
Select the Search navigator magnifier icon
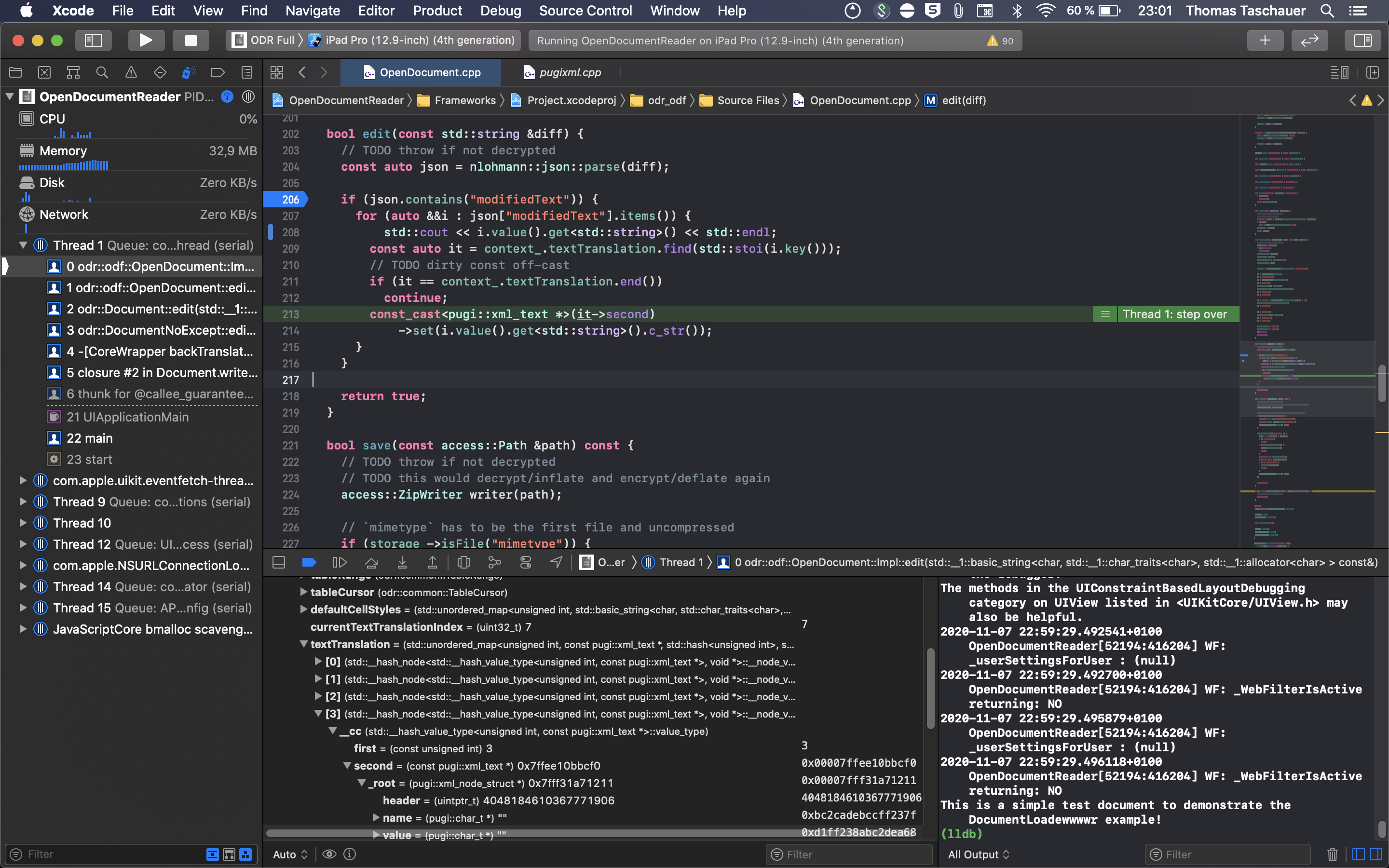pyautogui.click(x=102, y=72)
